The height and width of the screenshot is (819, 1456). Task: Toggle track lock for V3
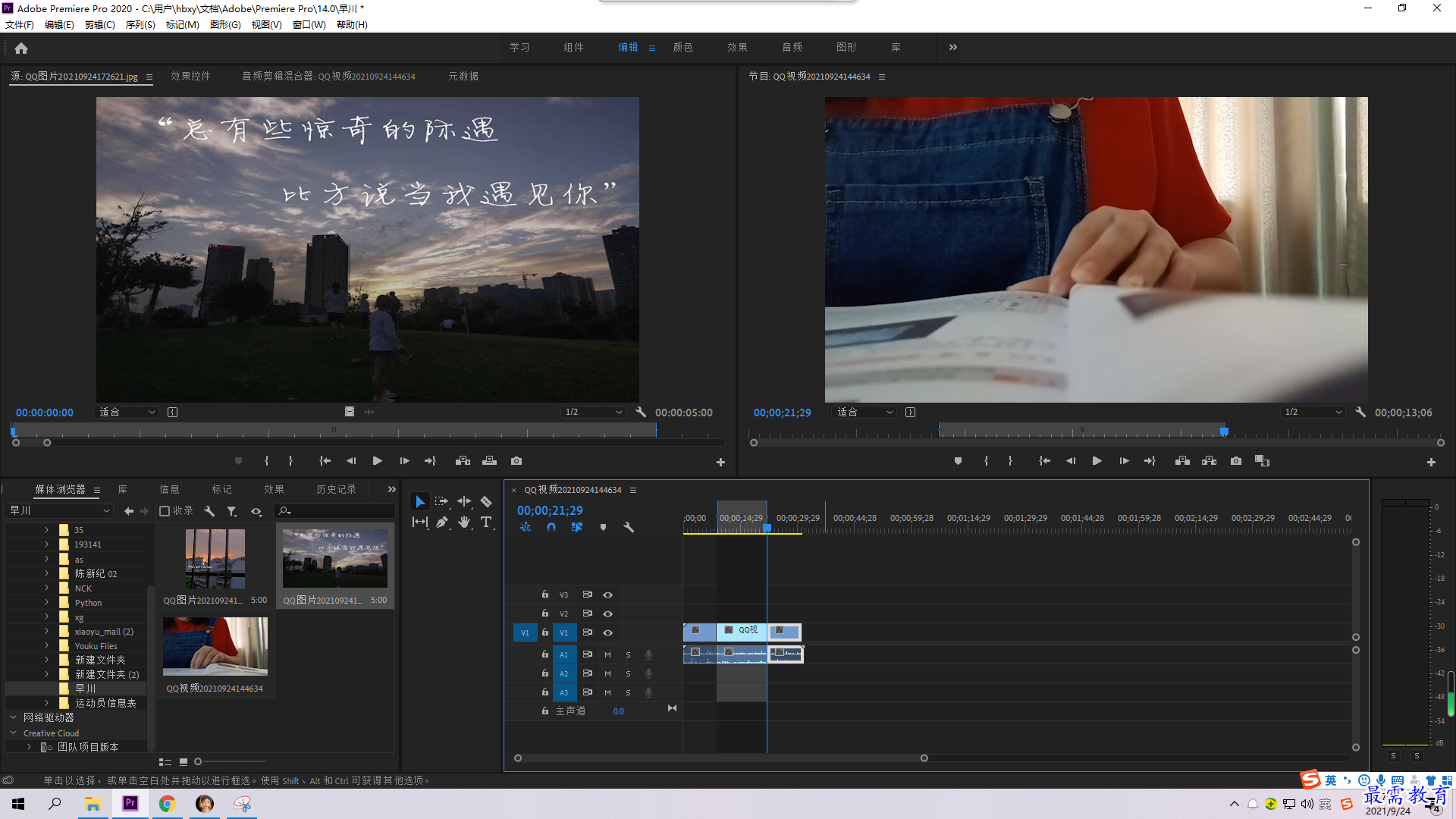tap(544, 595)
